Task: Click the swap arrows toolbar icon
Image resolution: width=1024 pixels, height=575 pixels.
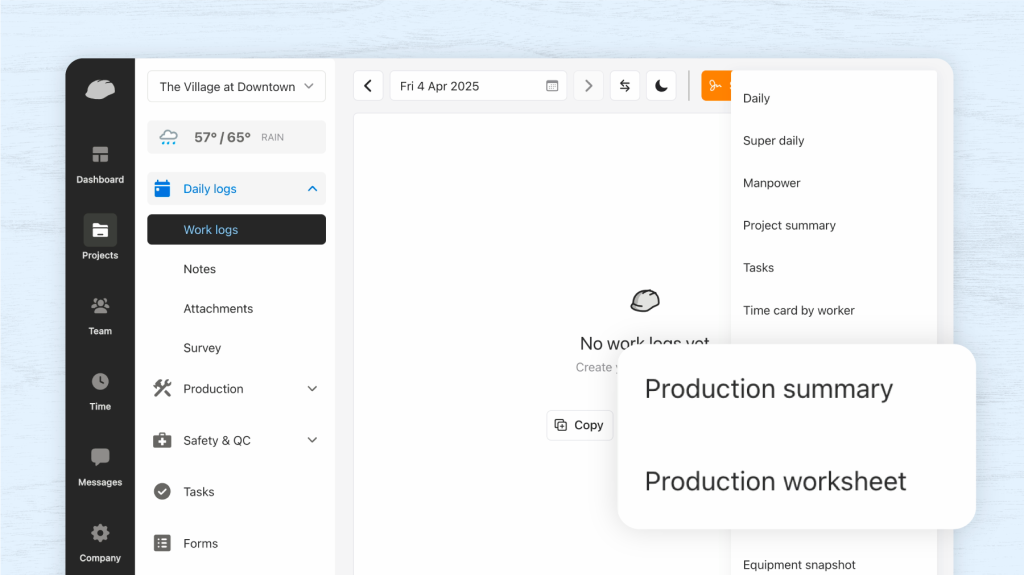Action: [x=625, y=86]
